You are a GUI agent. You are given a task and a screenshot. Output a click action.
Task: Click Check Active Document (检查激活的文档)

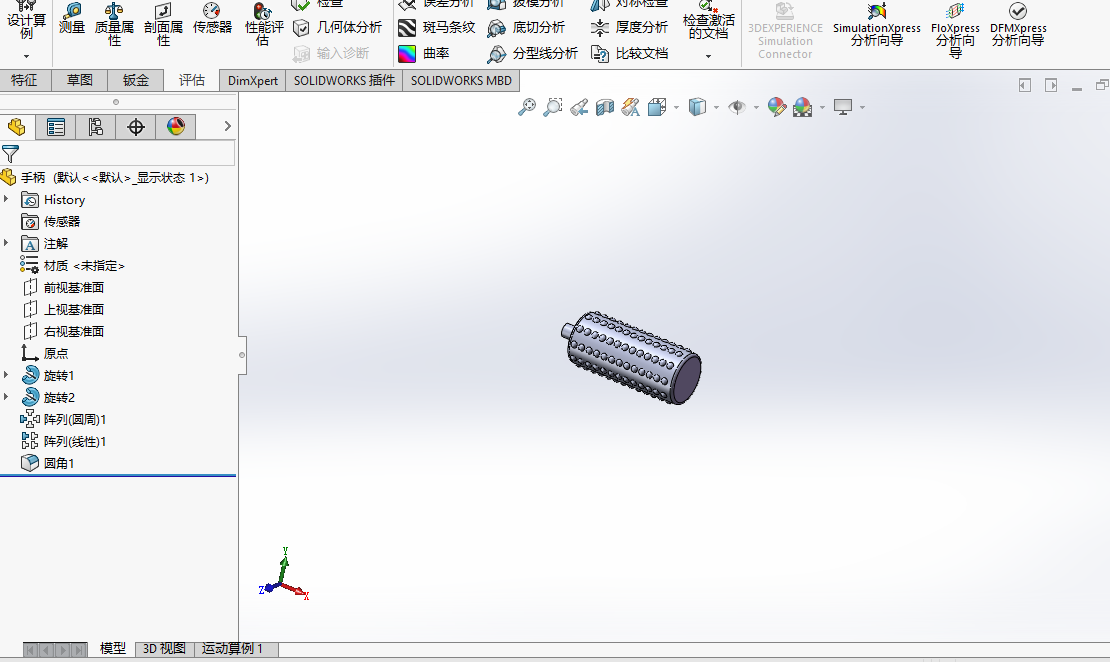tap(708, 21)
